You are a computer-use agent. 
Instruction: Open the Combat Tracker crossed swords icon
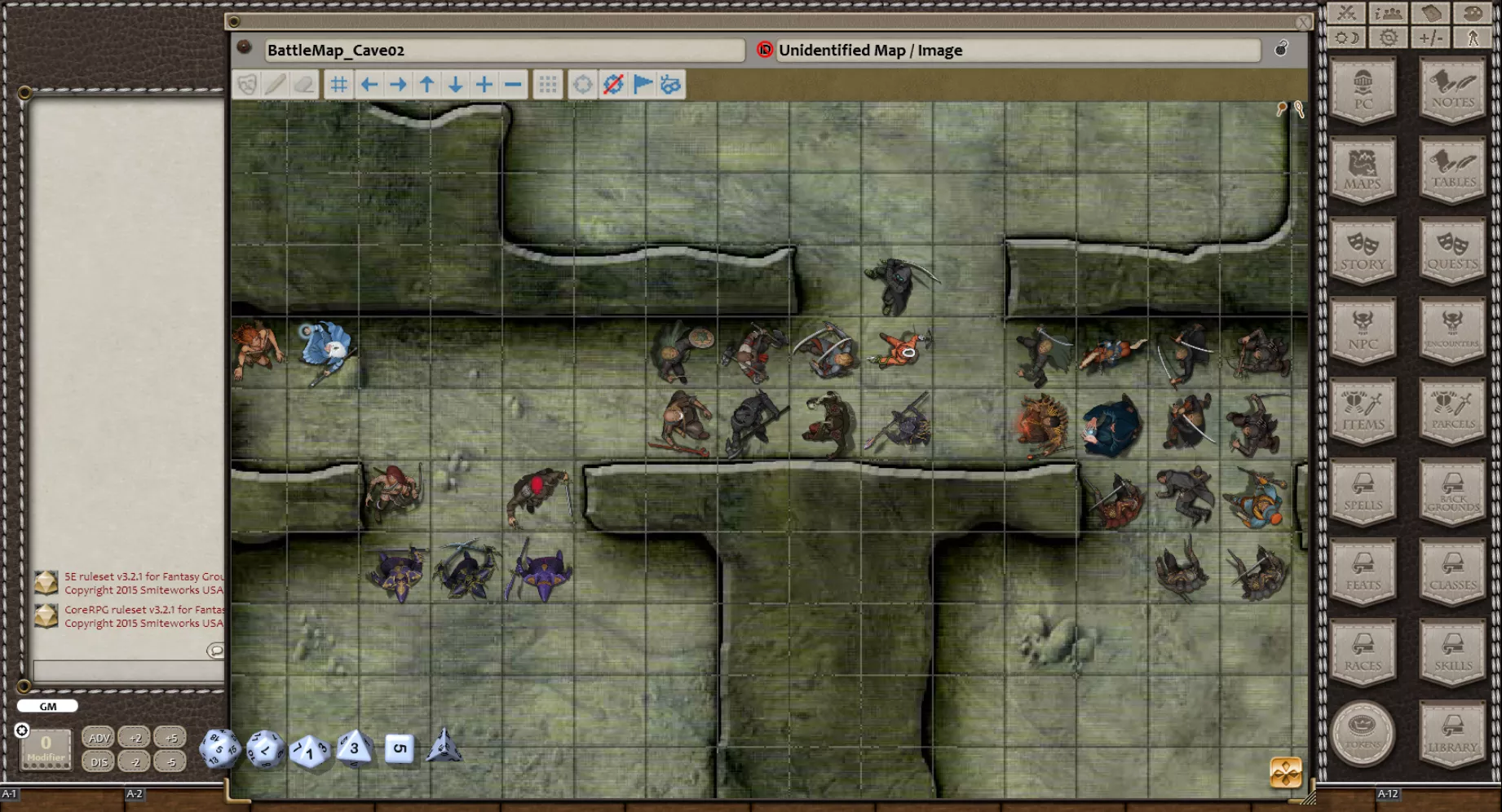coord(1346,13)
